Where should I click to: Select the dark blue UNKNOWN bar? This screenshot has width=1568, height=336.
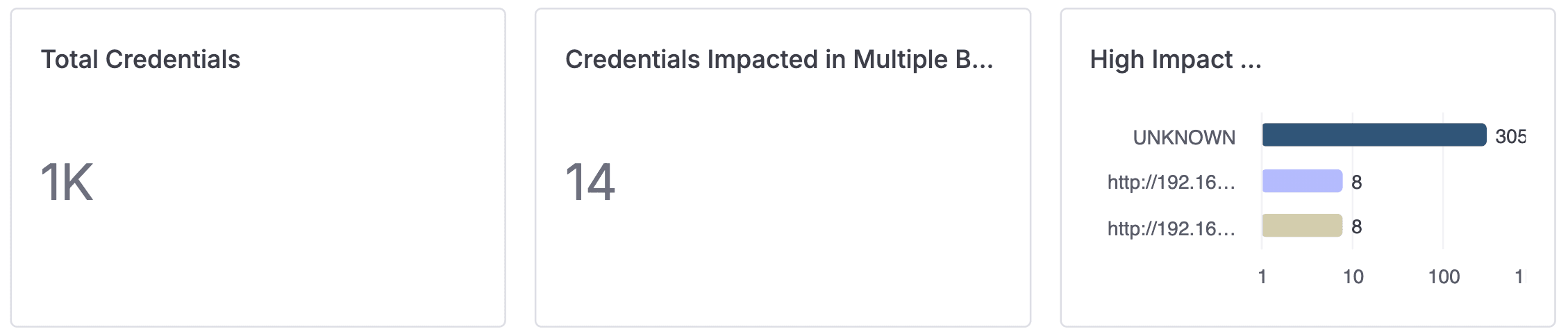[1374, 135]
